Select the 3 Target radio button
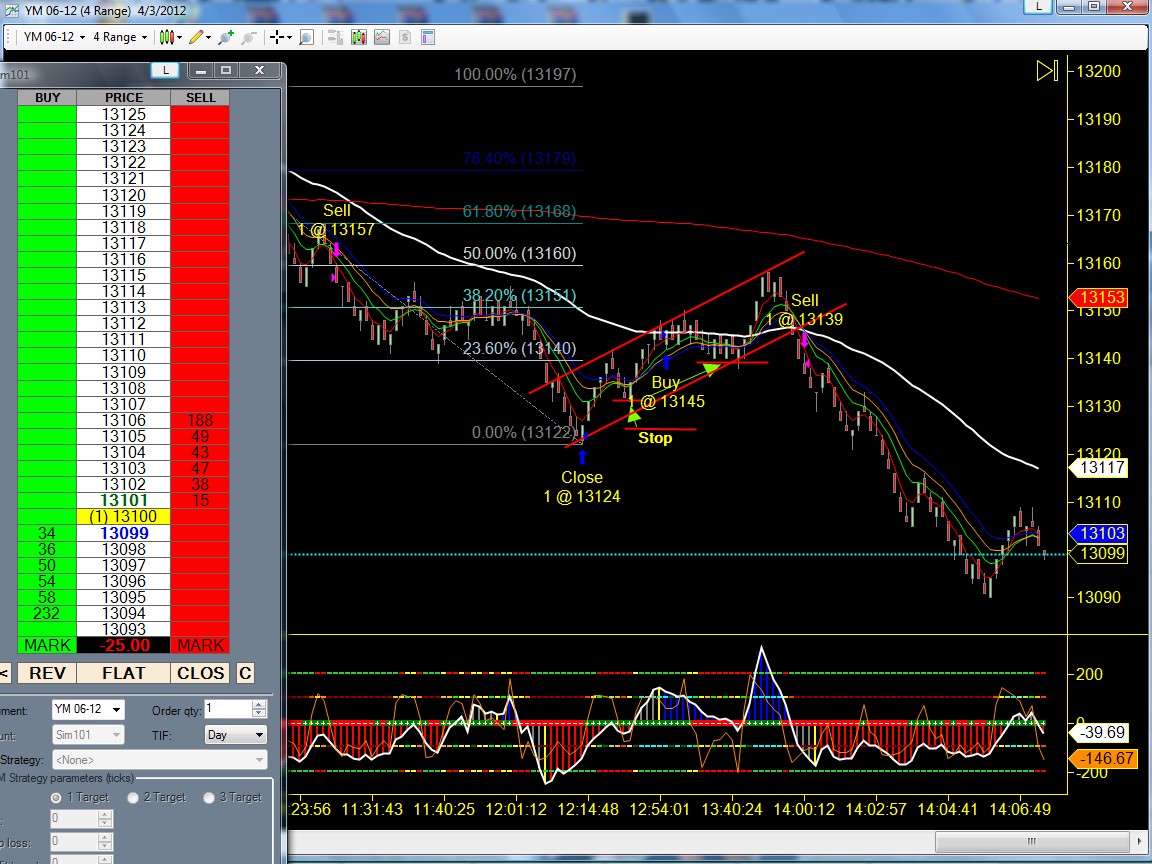Screen dimensions: 1152x864 [x=209, y=798]
